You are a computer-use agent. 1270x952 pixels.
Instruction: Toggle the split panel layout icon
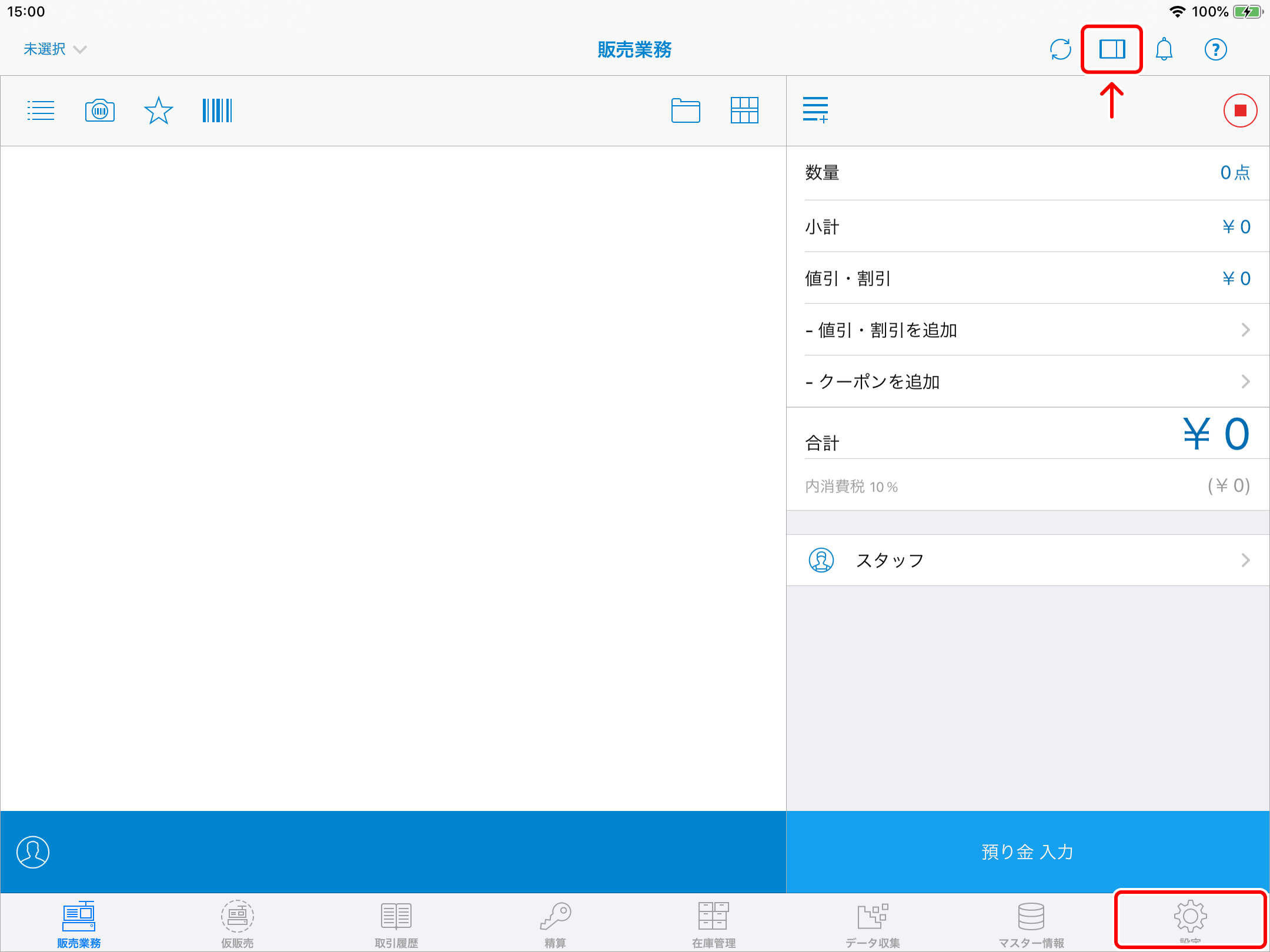click(x=1112, y=49)
